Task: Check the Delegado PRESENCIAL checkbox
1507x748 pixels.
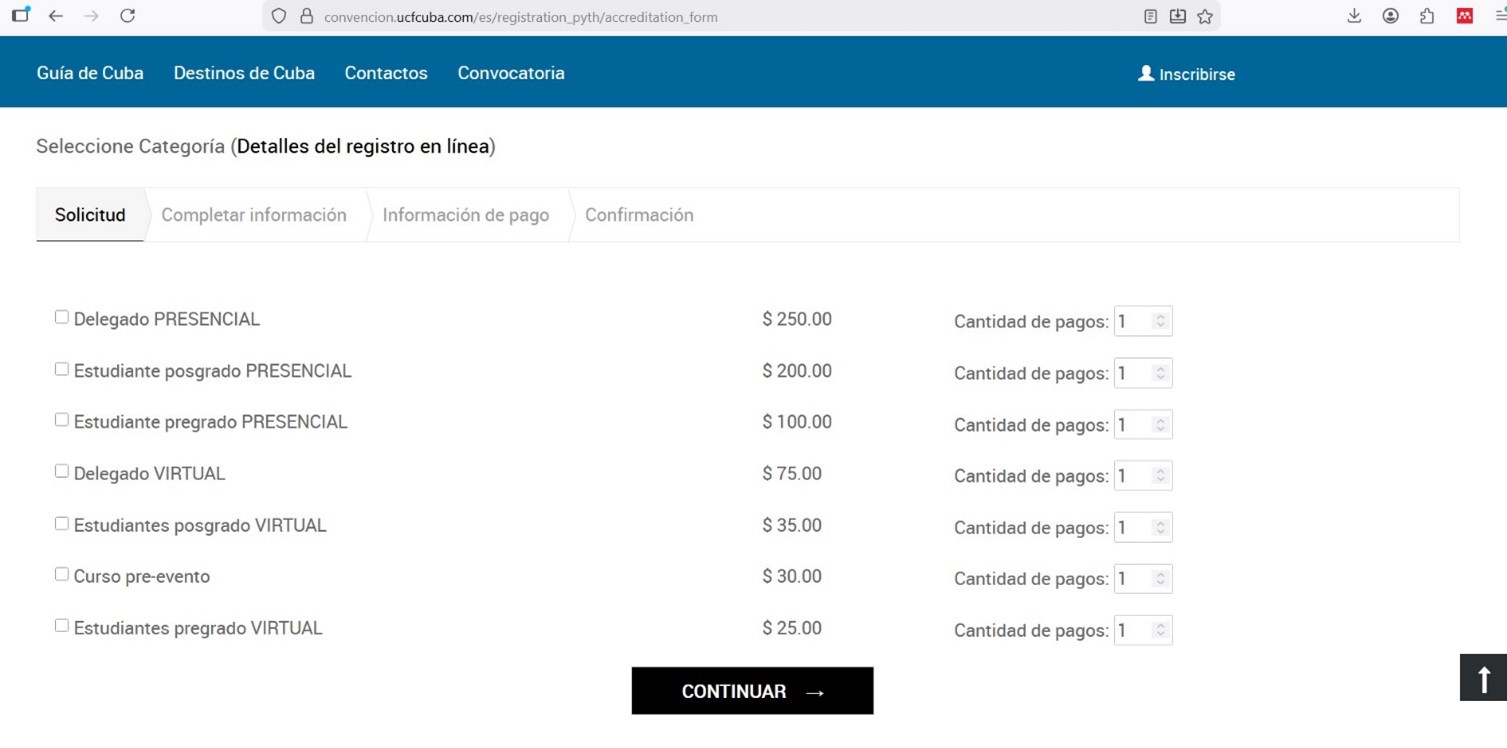Action: click(62, 317)
